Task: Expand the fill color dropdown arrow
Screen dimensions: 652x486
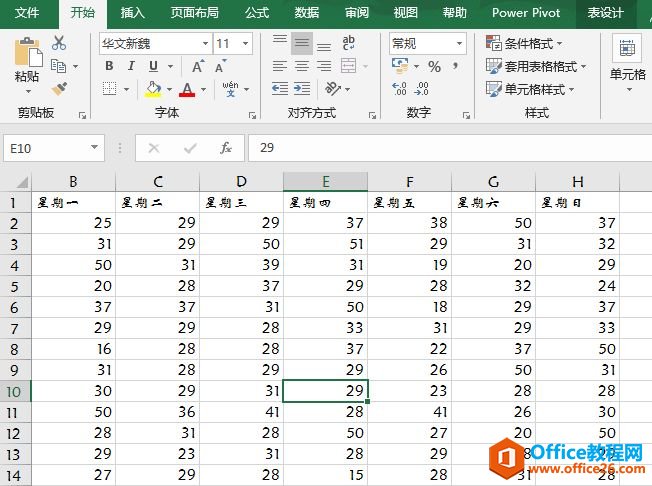Action: tap(169, 89)
